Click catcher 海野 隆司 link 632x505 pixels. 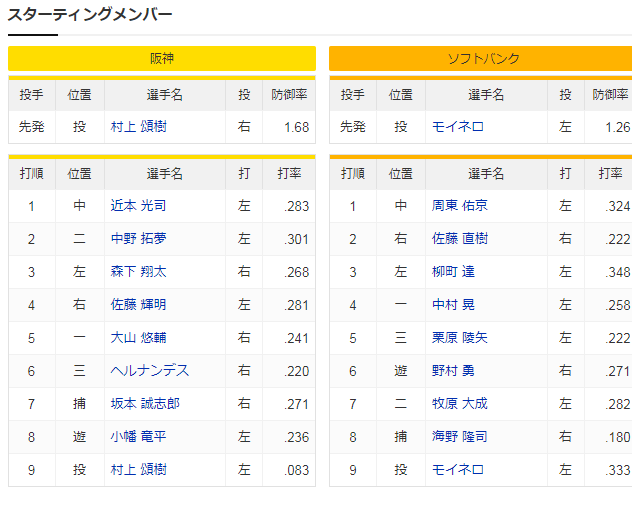click(x=459, y=437)
